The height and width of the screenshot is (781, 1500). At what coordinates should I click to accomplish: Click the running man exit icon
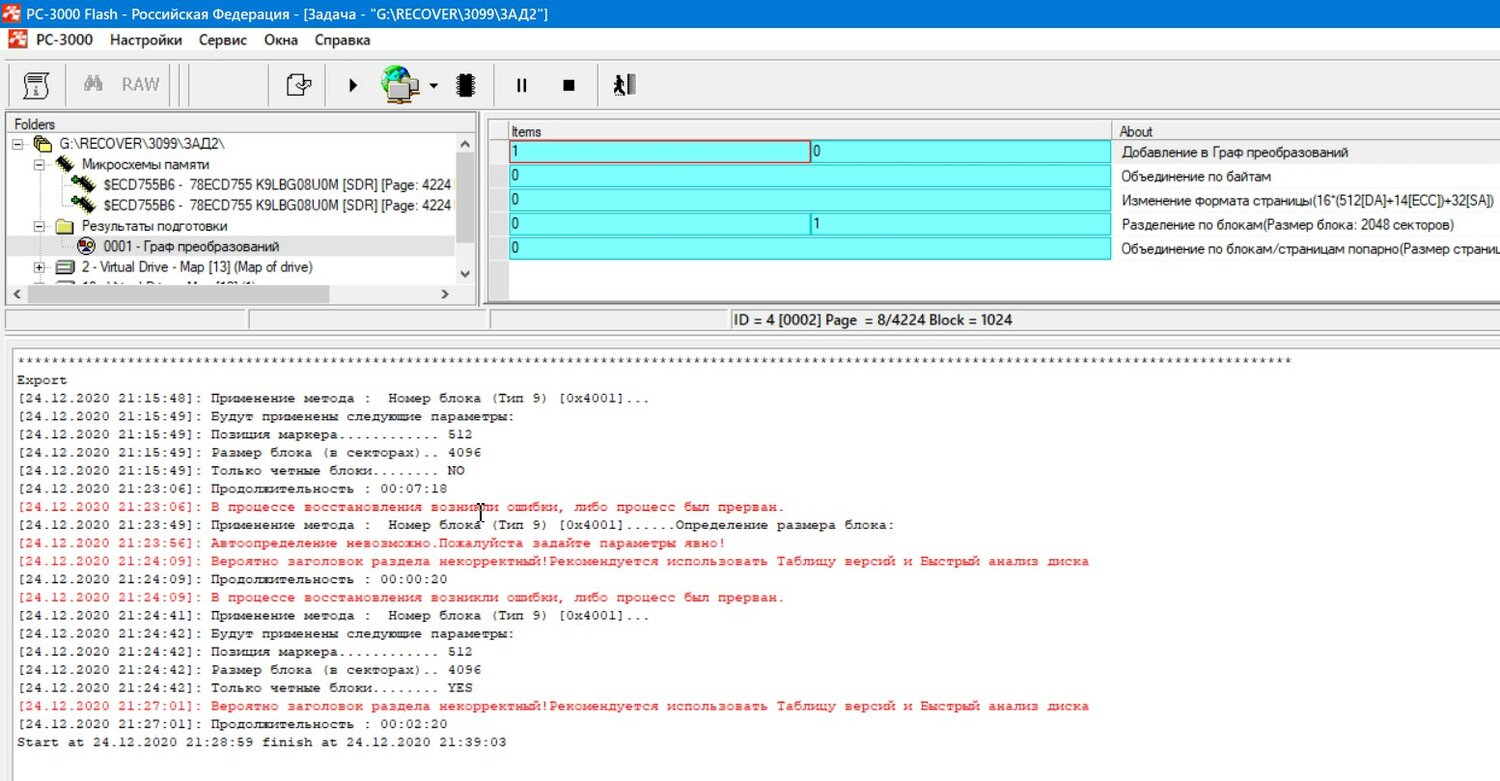625,85
